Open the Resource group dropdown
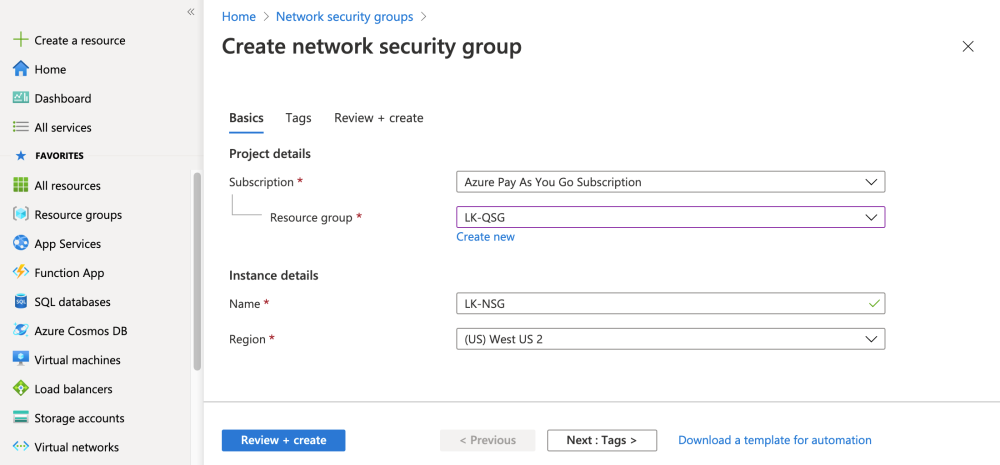This screenshot has height=465, width=1000. point(670,217)
